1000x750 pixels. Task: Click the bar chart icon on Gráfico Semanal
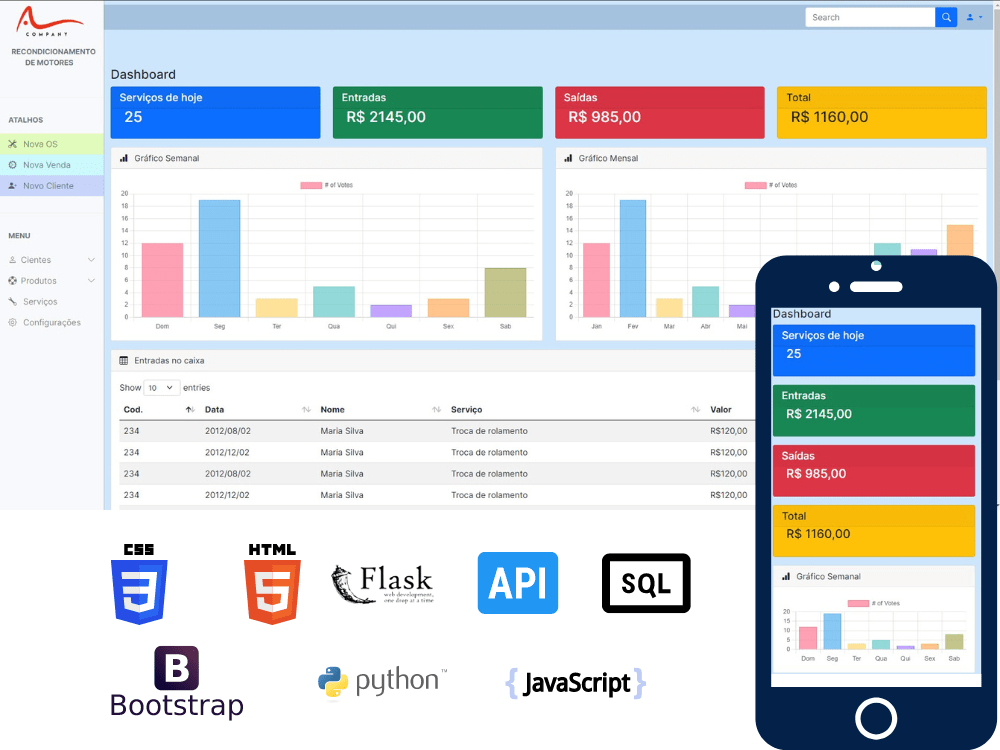[123, 157]
